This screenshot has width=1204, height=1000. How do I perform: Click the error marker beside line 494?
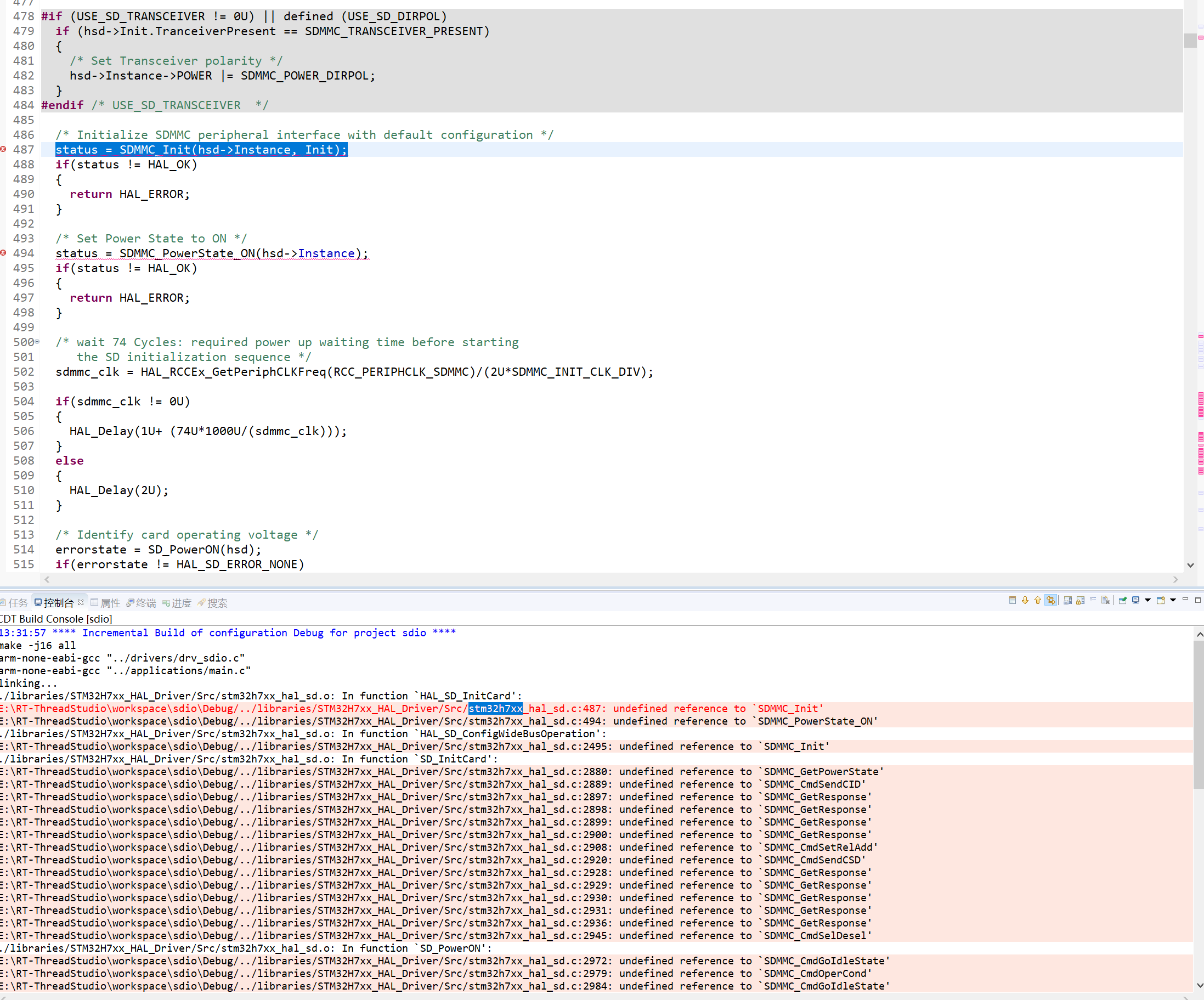[x=4, y=252]
